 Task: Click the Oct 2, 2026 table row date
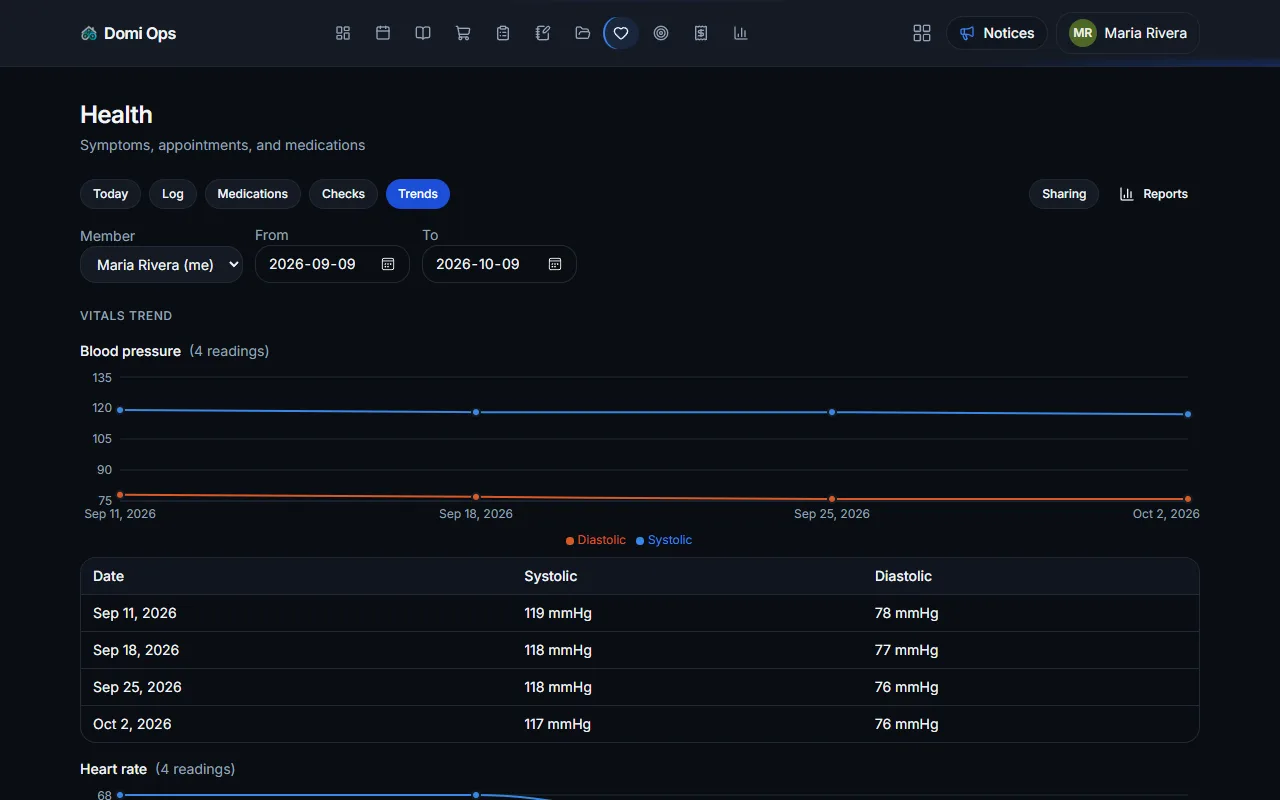(132, 724)
